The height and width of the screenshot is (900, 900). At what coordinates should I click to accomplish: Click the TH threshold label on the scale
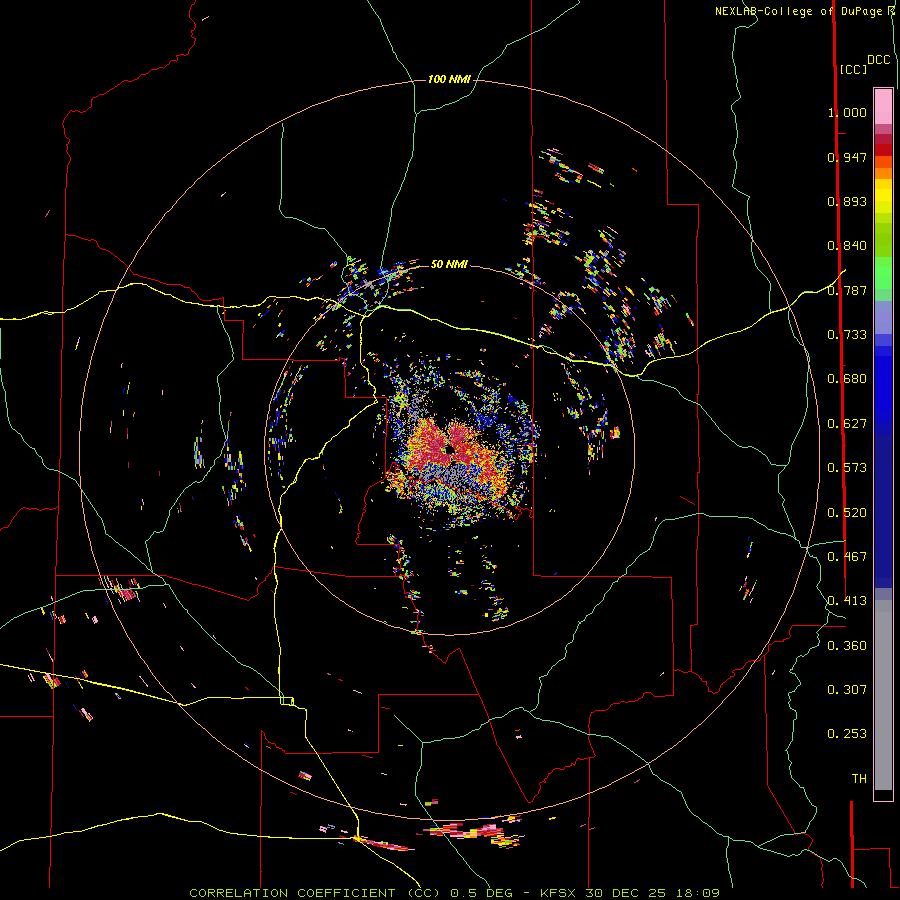pyautogui.click(x=859, y=779)
